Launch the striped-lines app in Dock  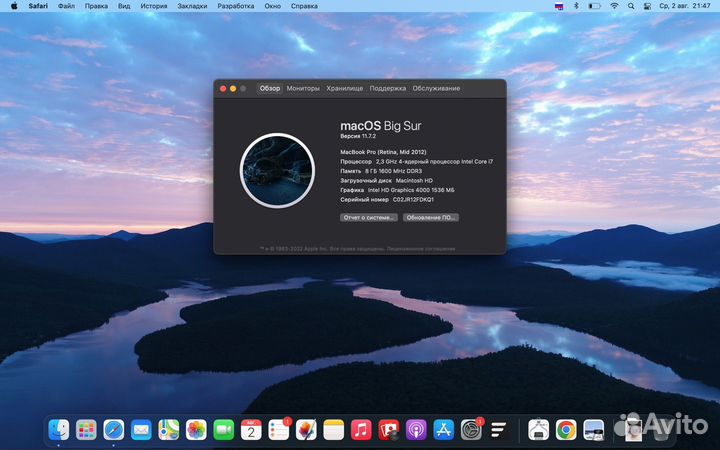tap(499, 430)
